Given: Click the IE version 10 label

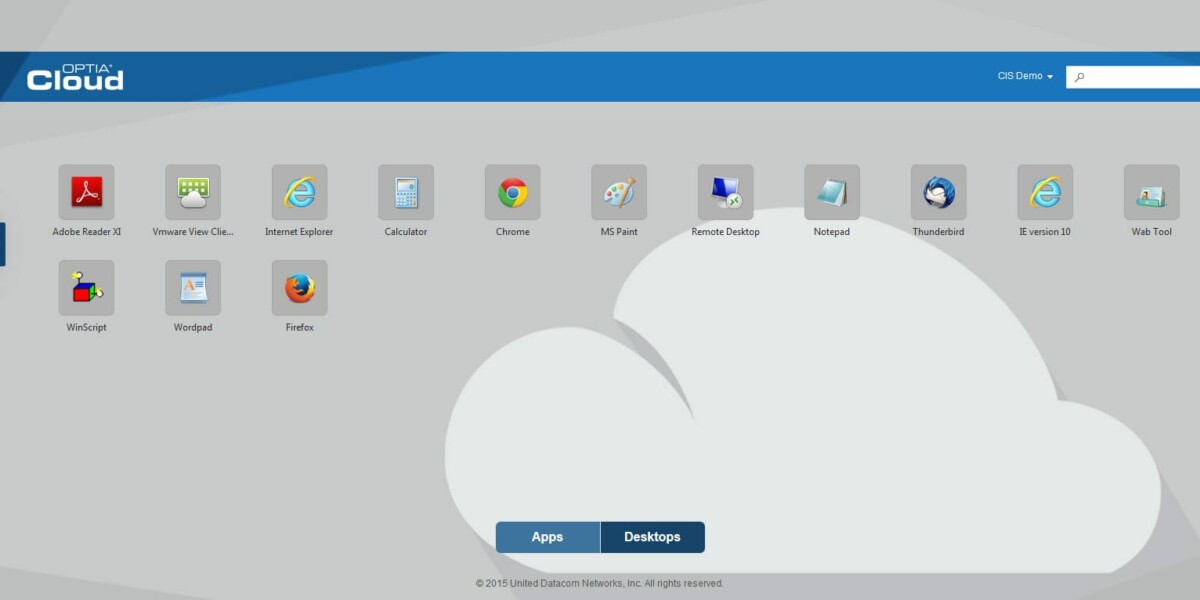Looking at the screenshot, I should pyautogui.click(x=1045, y=232).
